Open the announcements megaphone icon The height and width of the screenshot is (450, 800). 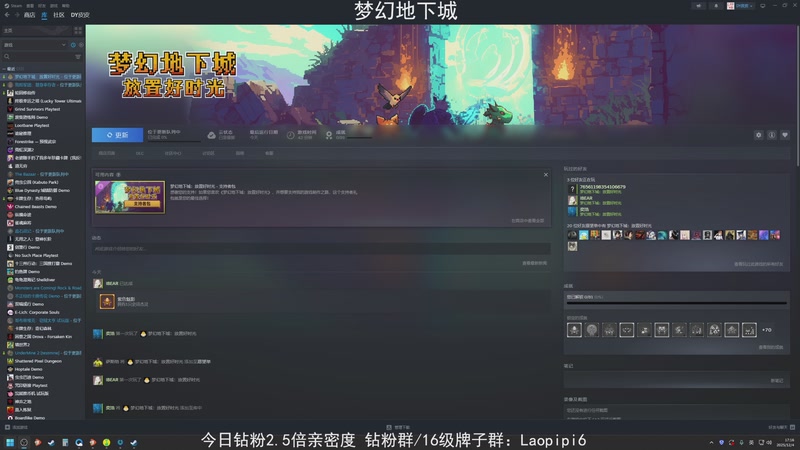tap(698, 6)
